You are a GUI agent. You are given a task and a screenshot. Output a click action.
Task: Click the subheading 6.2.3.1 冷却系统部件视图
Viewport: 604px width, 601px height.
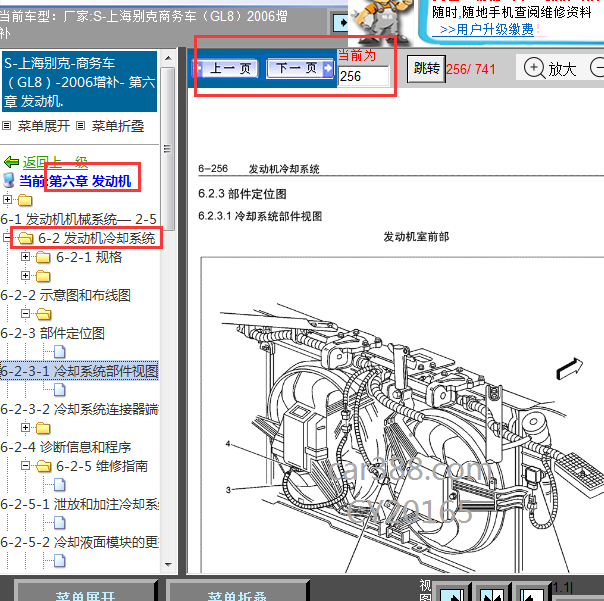coord(260,216)
